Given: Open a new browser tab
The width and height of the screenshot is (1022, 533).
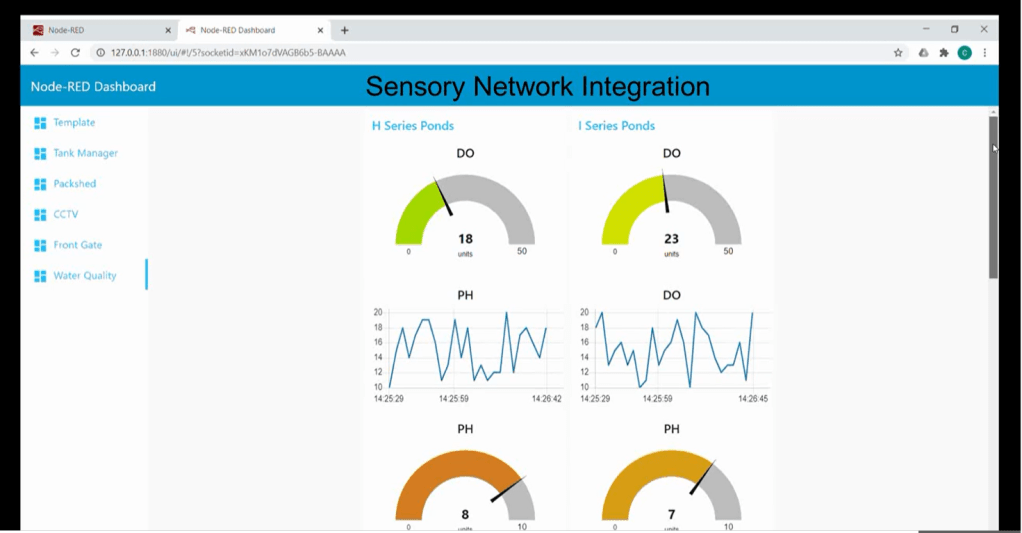Looking at the screenshot, I should click(x=345, y=30).
